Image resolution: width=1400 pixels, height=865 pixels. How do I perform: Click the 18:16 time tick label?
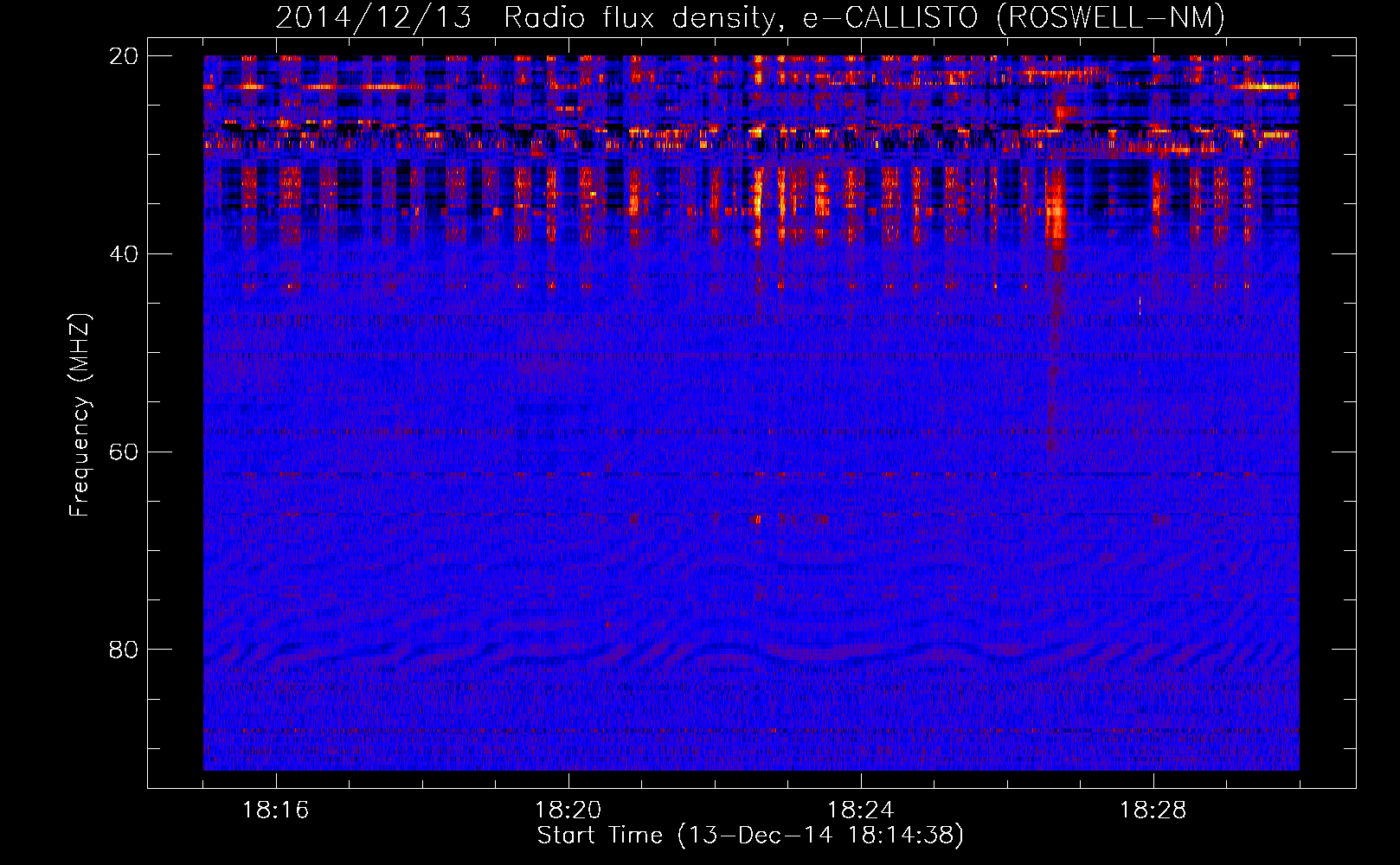coord(276,811)
